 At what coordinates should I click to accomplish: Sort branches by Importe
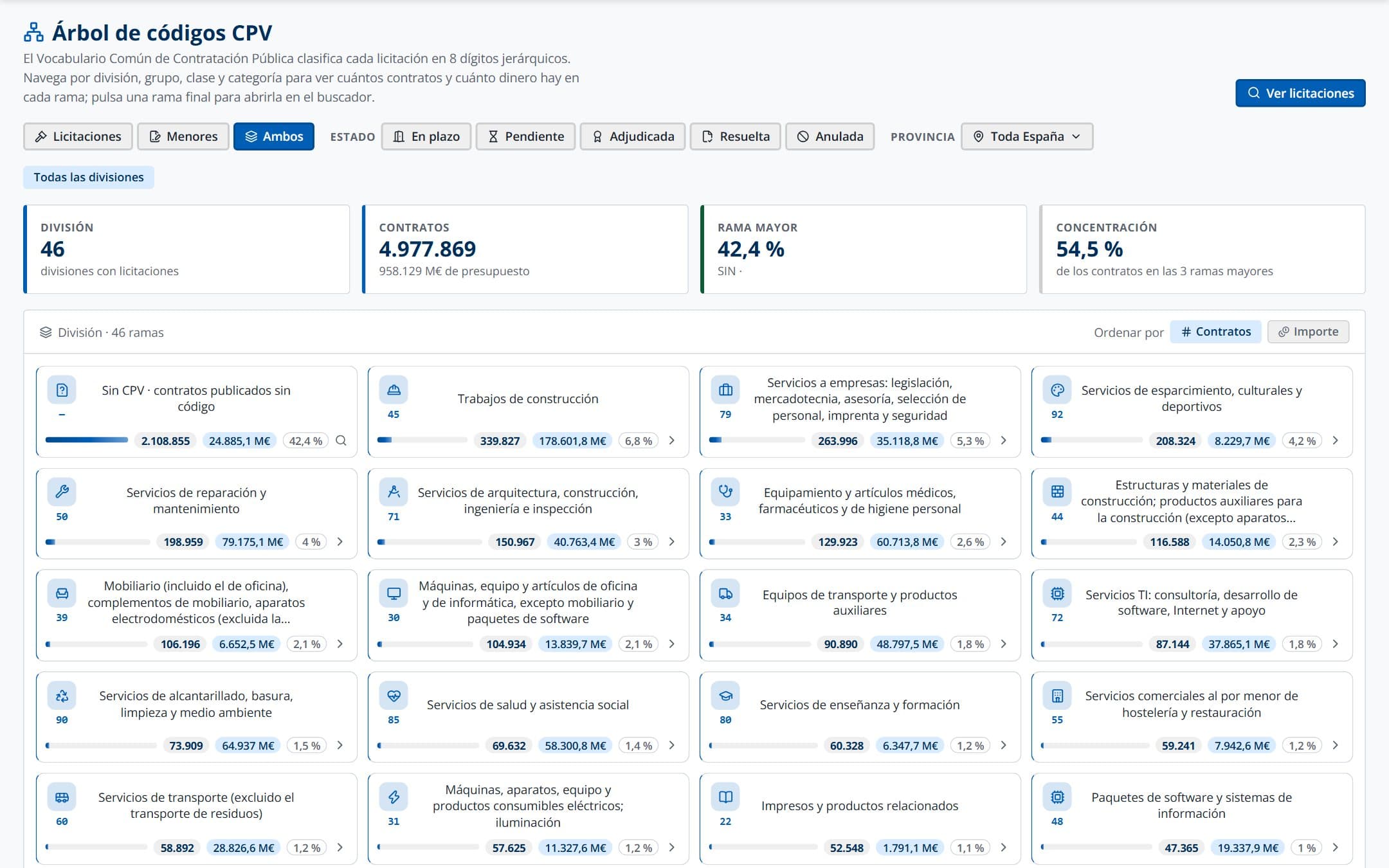[x=1308, y=332]
